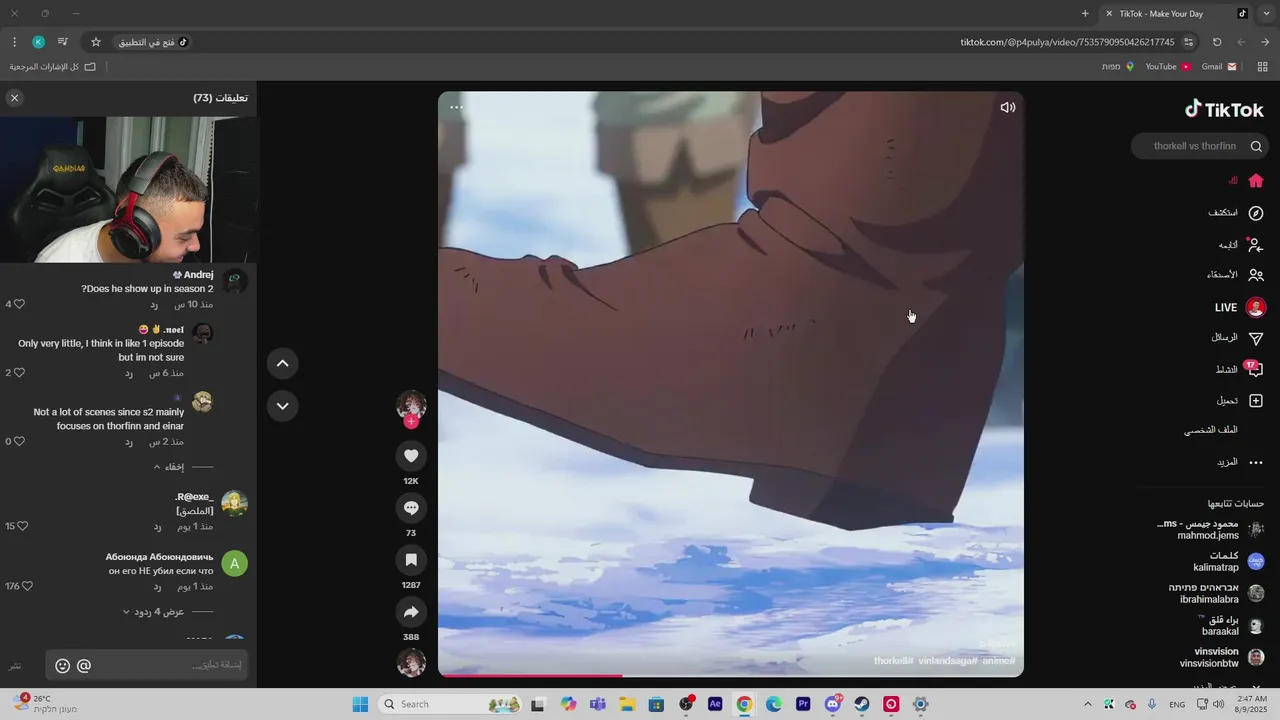Like Абоюнда's comment with 176 likes
Viewport: 1280px width, 720px height.
click(x=27, y=586)
